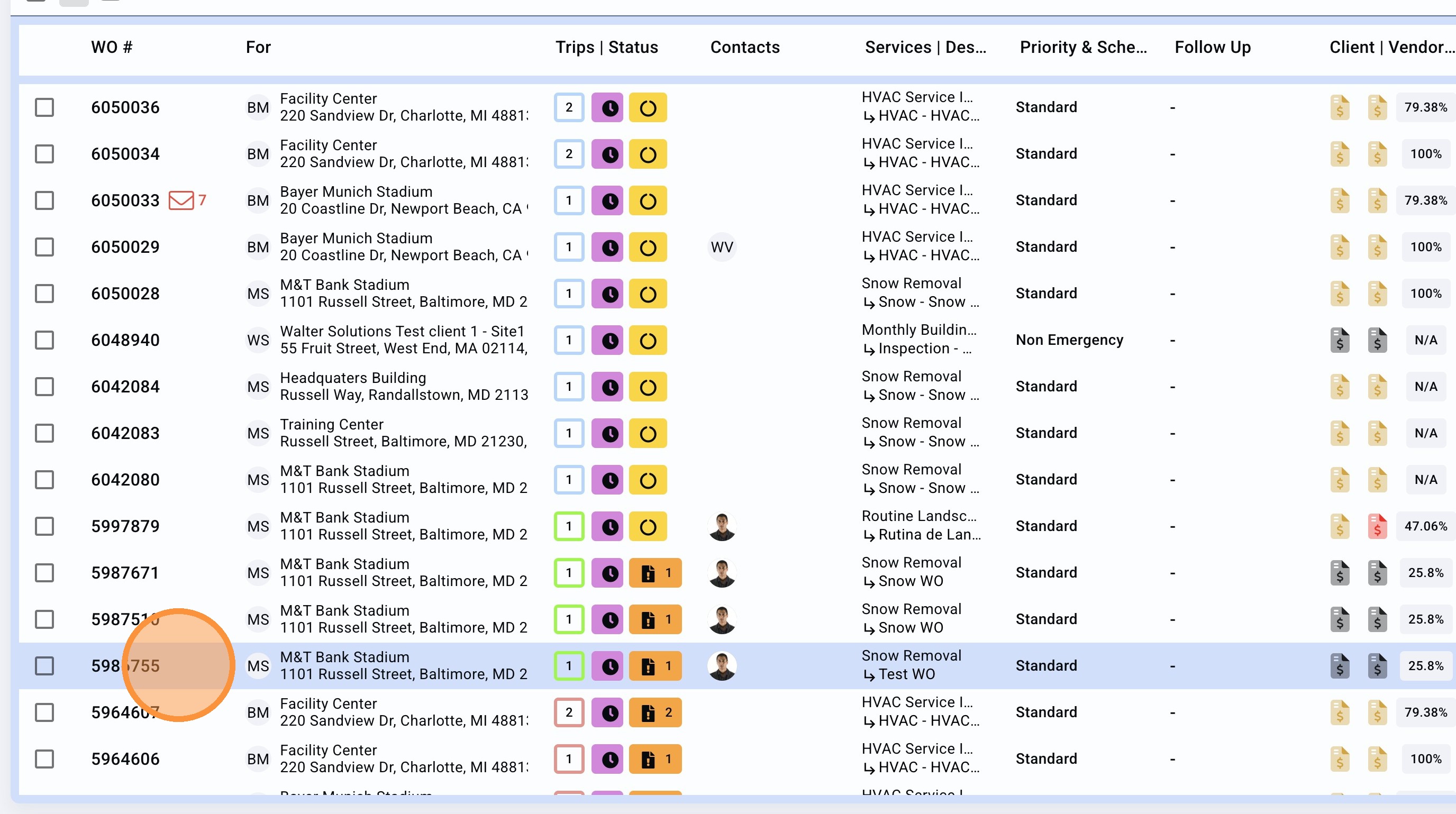
Task: Click Priority & Schedule column header
Action: tap(1082, 48)
